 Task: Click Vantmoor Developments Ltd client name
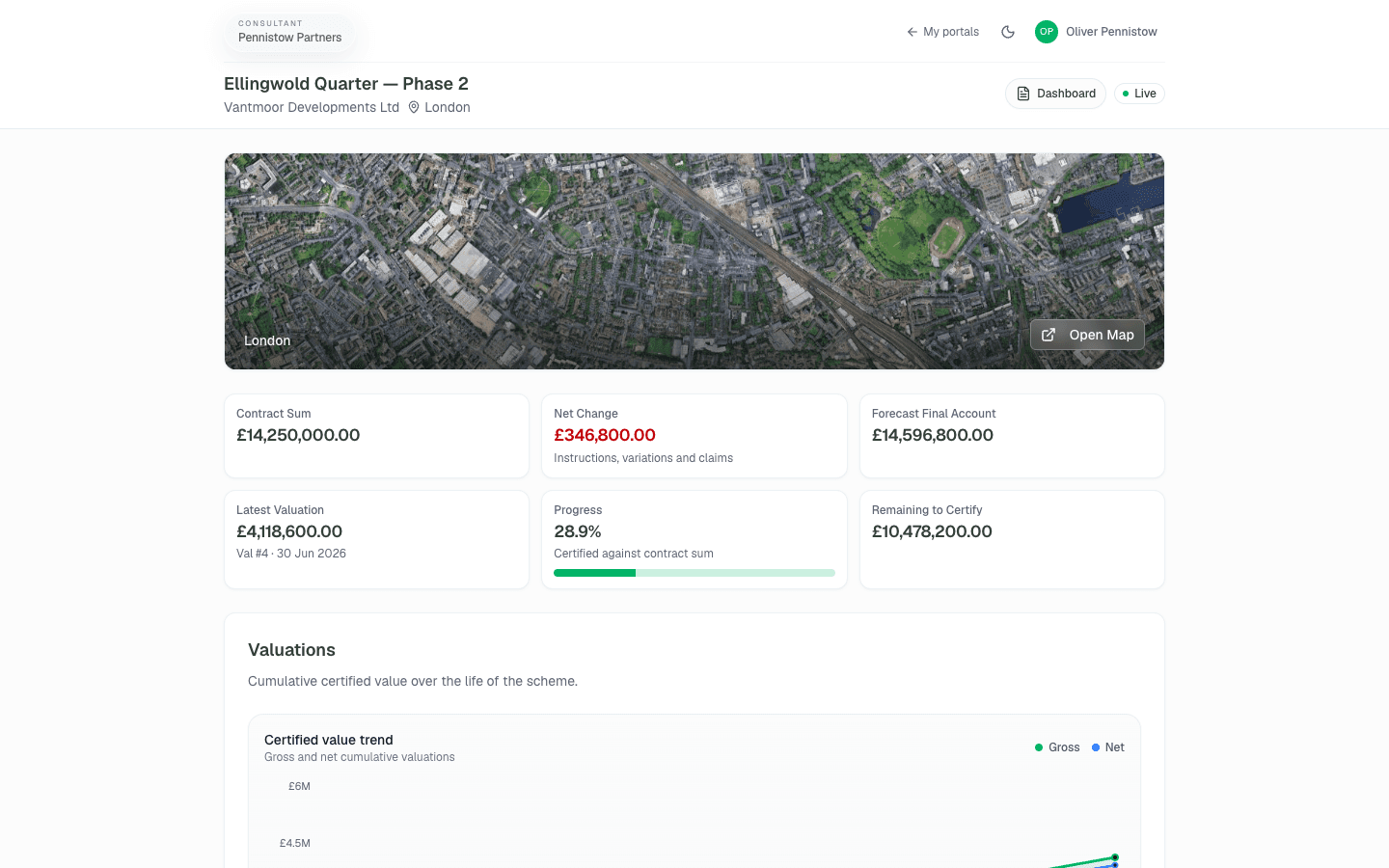(312, 107)
